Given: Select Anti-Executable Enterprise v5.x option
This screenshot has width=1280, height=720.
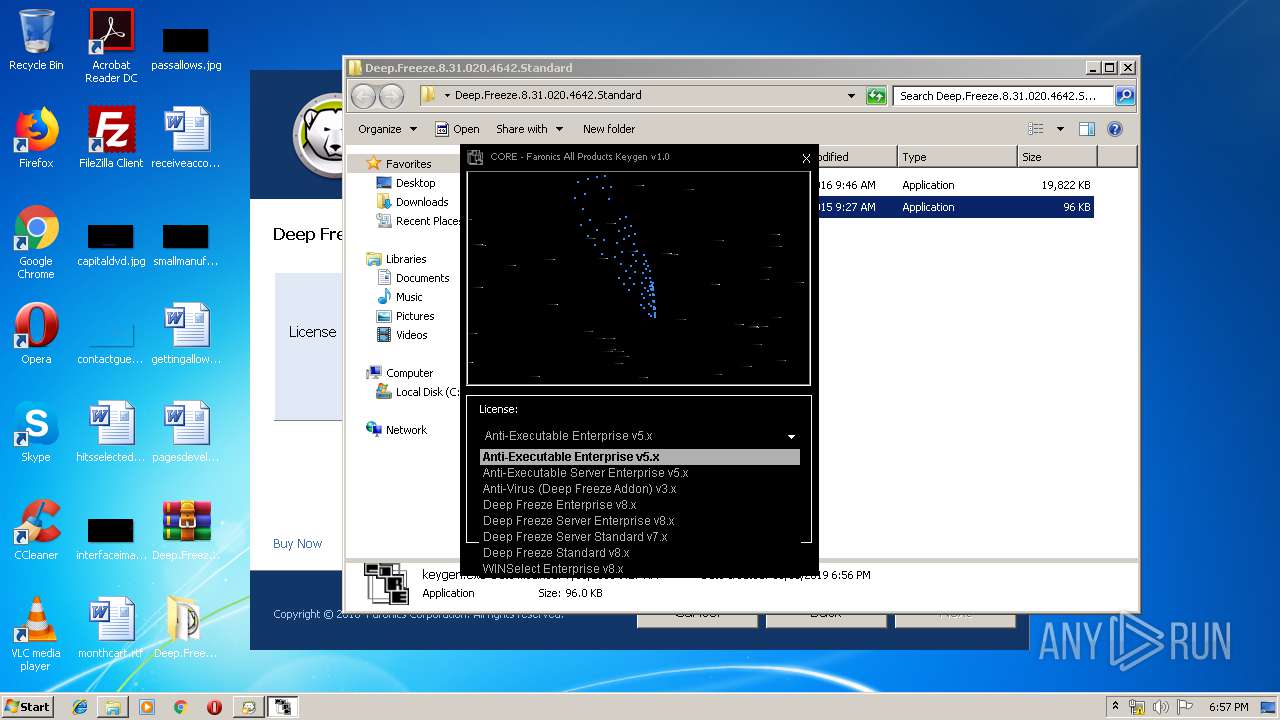Looking at the screenshot, I should (640, 457).
